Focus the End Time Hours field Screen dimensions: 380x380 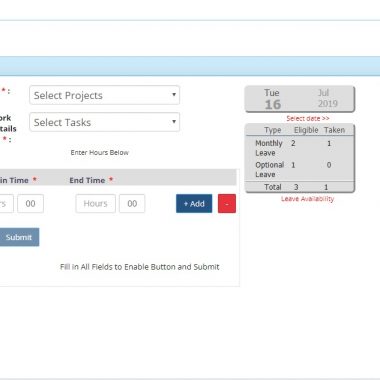96,203
